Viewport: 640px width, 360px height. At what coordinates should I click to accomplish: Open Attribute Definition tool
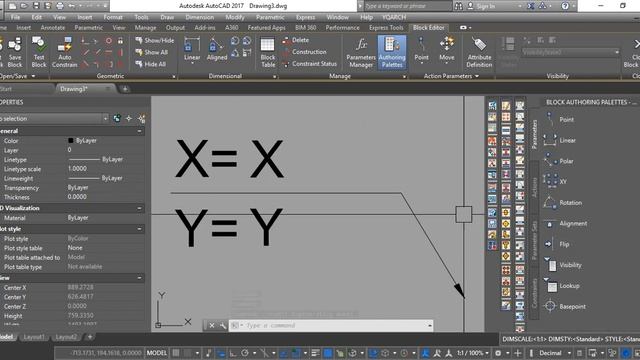[479, 52]
